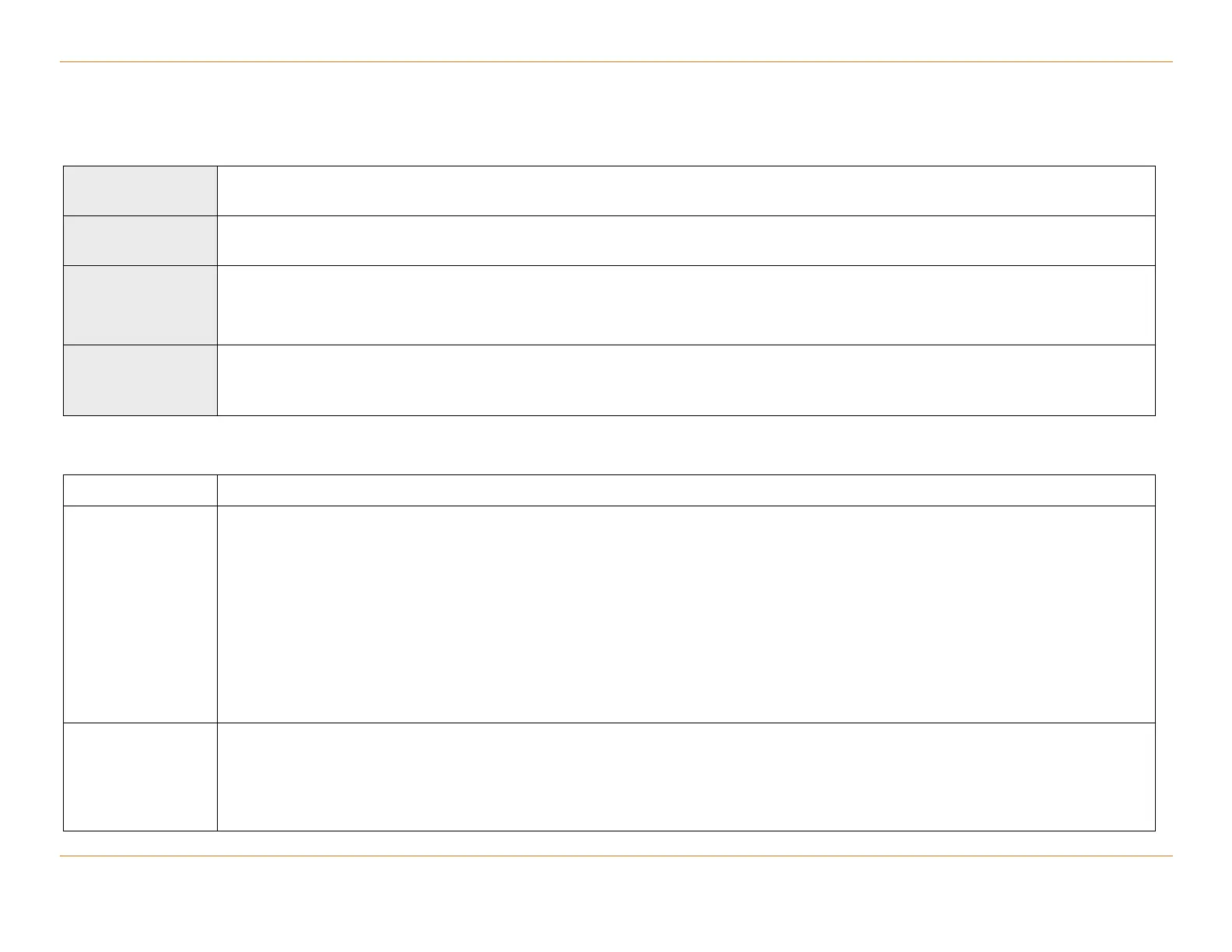
Task: Select the last-row left cell of lower table
Action: pyautogui.click(x=140, y=777)
